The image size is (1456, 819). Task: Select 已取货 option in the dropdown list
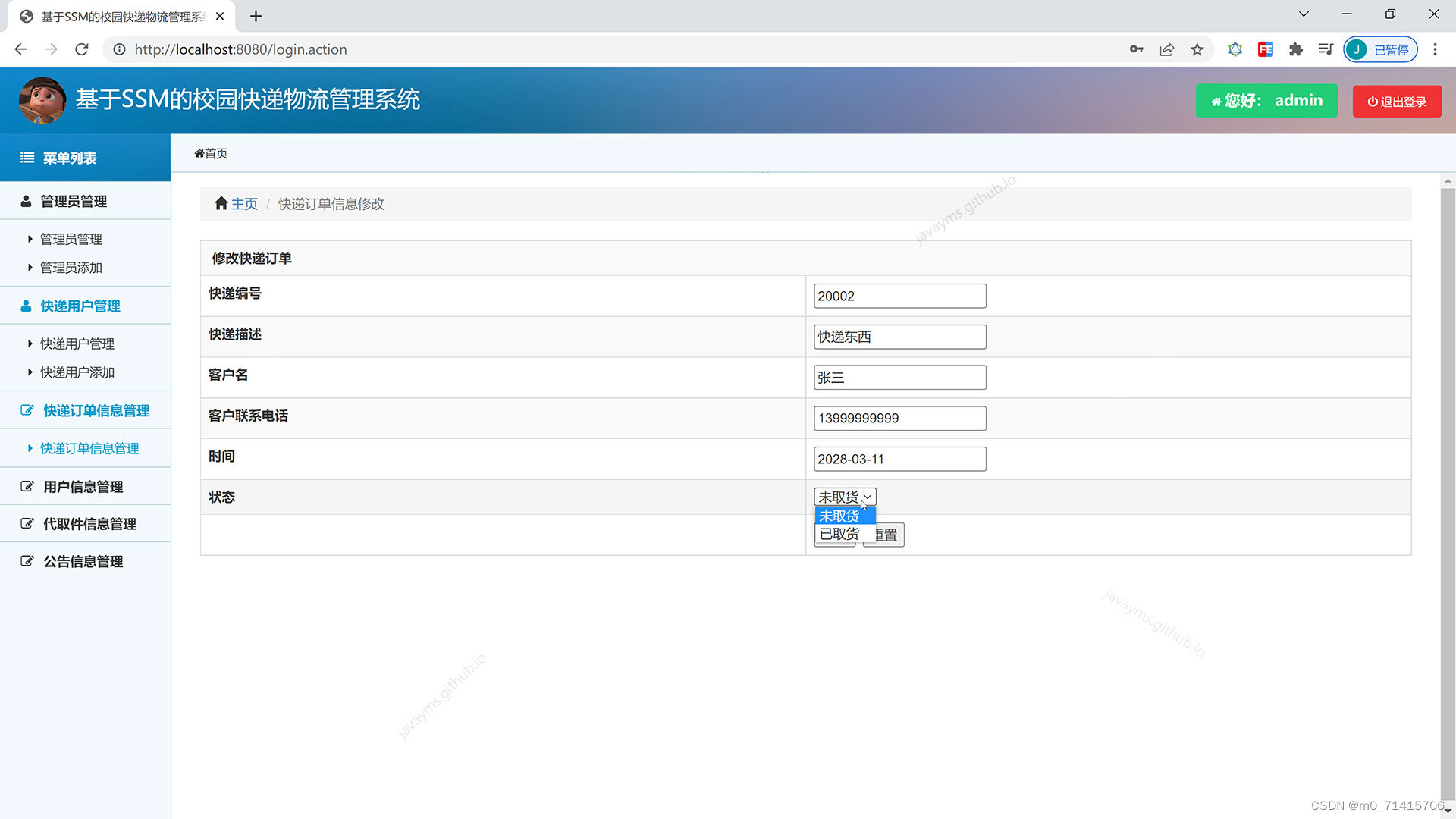(839, 534)
